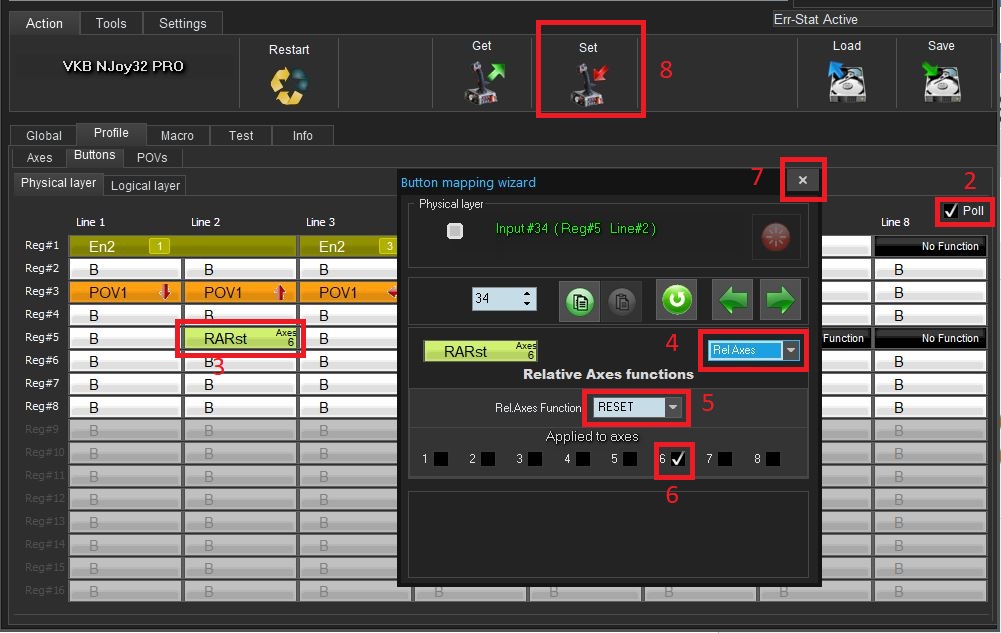1001x633 pixels.
Task: Save the profile to disk
Action: [x=940, y=82]
